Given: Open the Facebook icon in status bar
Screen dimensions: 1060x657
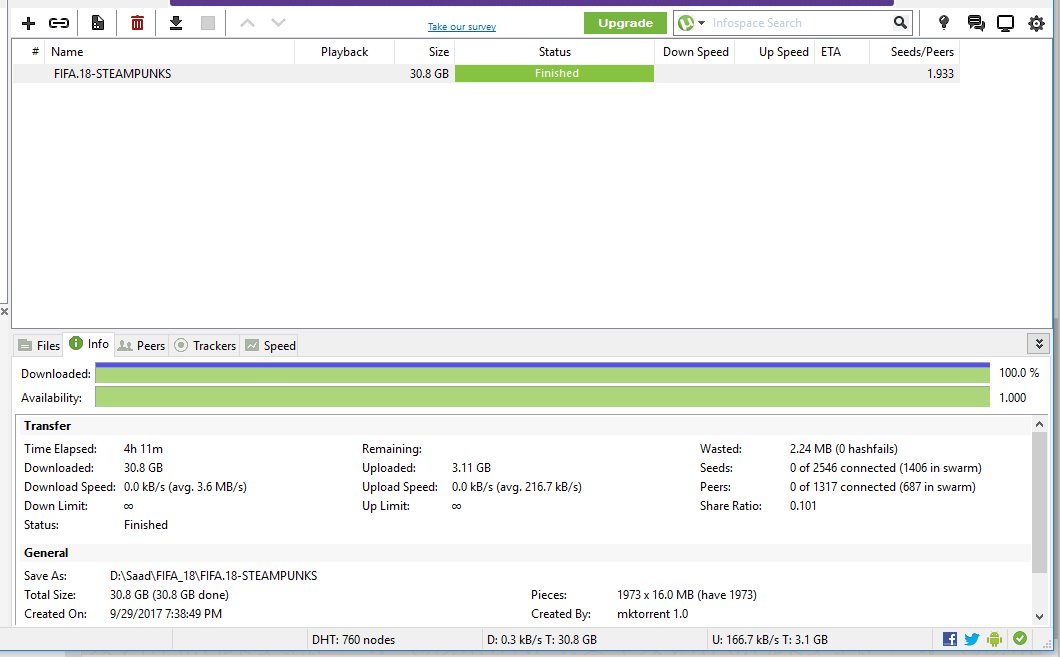Looking at the screenshot, I should pyautogui.click(x=950, y=639).
